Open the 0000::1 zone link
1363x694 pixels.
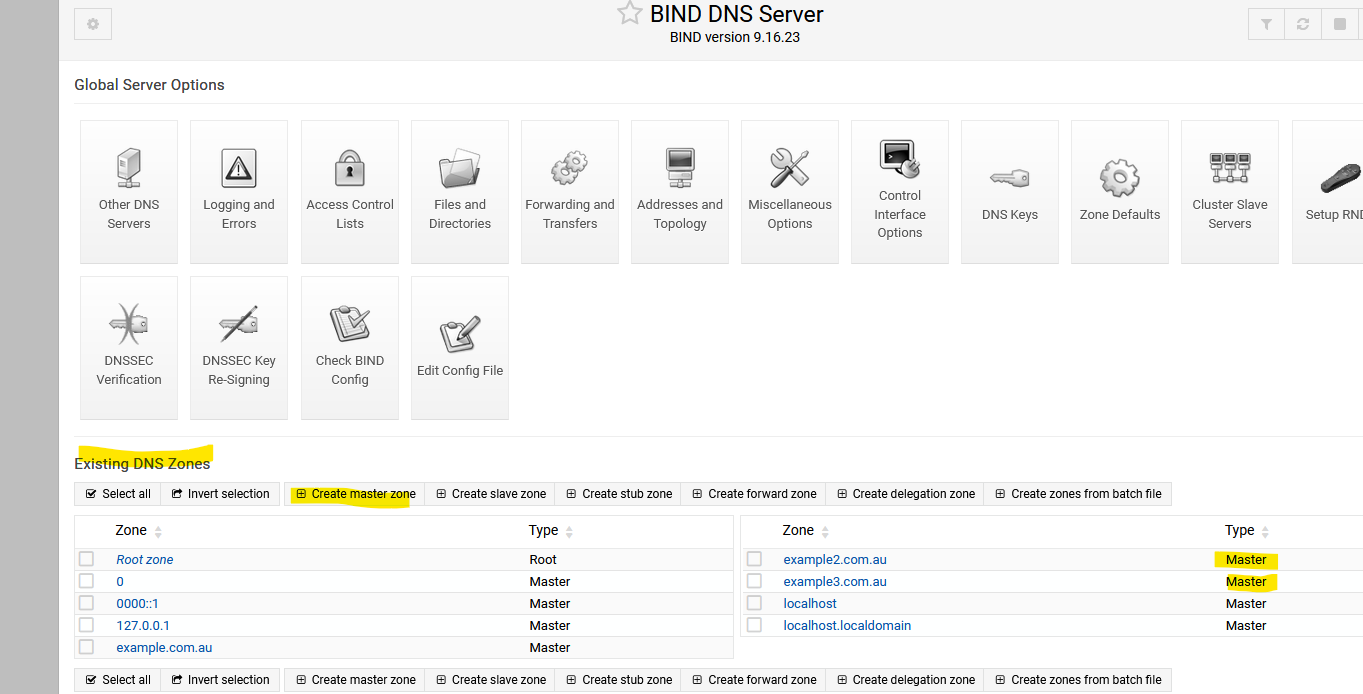coord(137,604)
